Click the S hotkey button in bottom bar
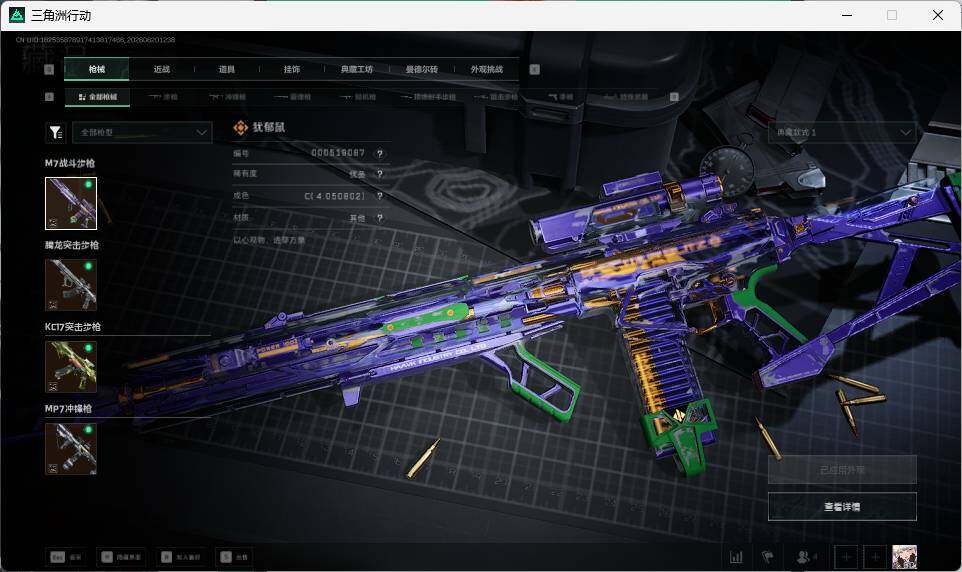Screen dimensions: 962x572 (x=234, y=557)
